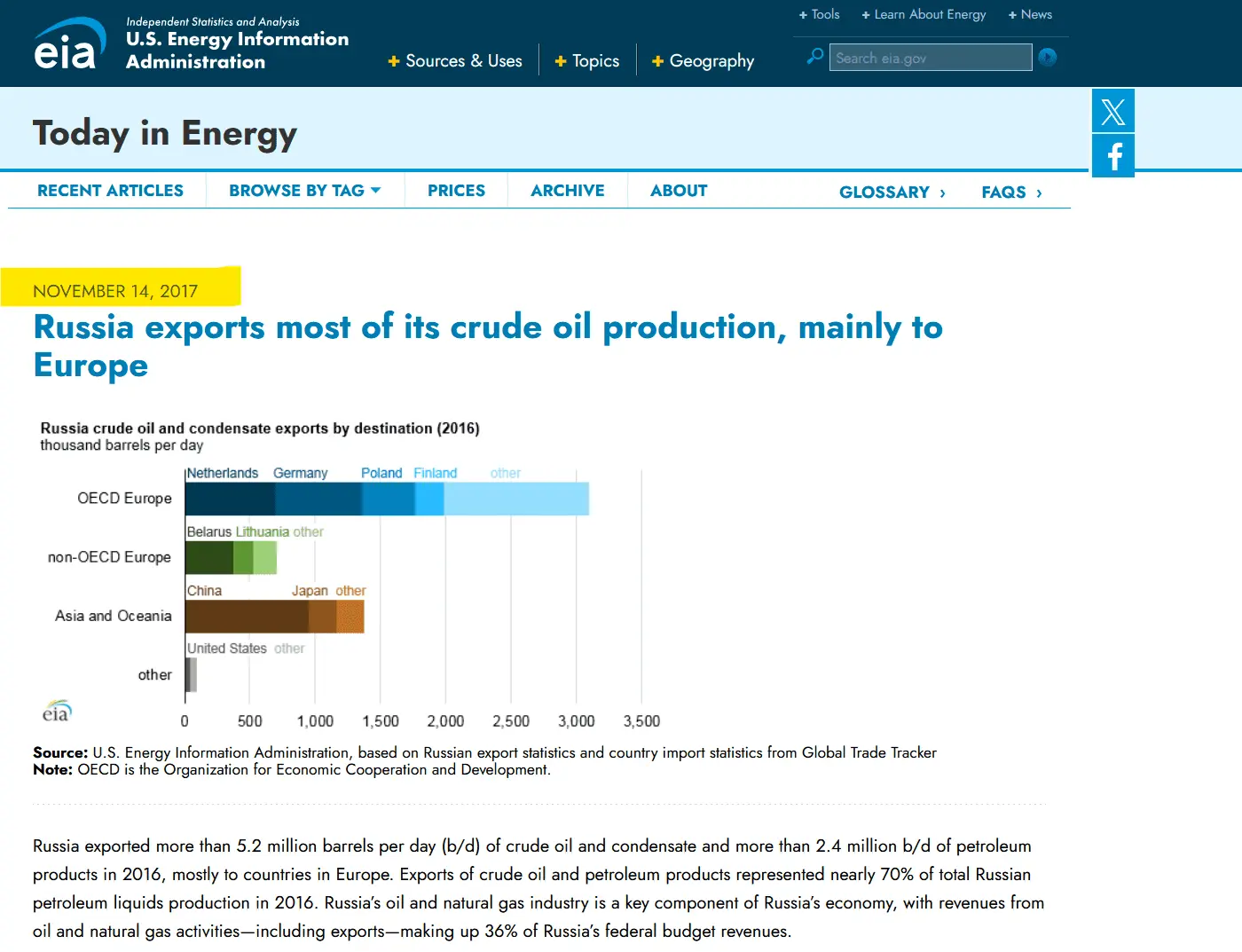Screen dimensions: 1242x952
Task: Click the Germany bar segment in the chart
Action: 318,499
